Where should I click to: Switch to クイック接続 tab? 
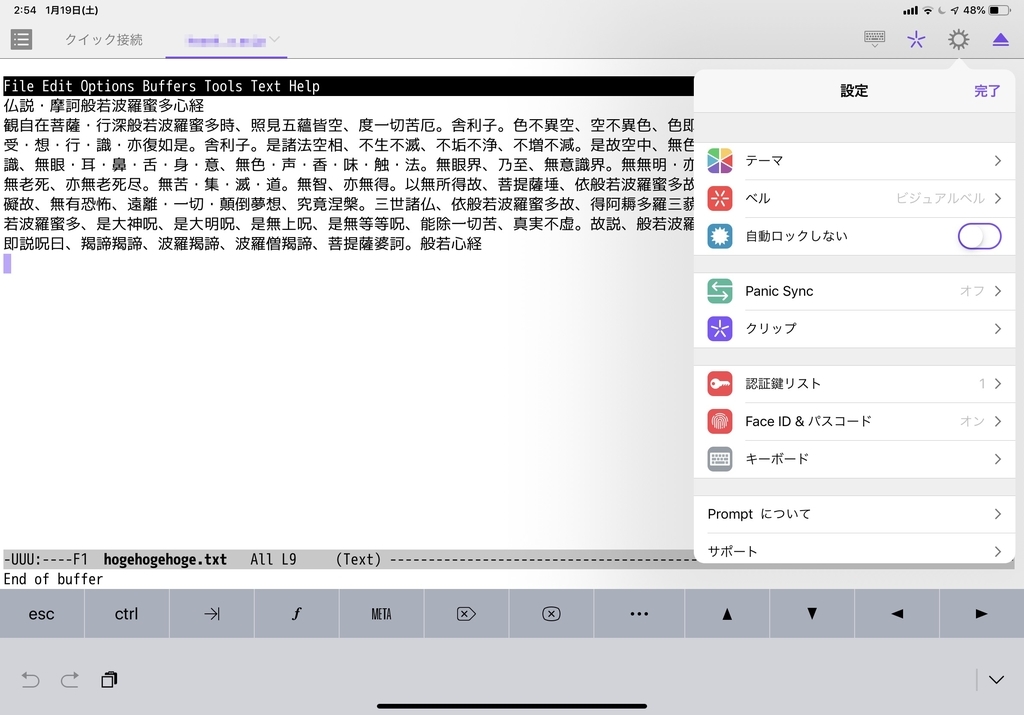[104, 40]
